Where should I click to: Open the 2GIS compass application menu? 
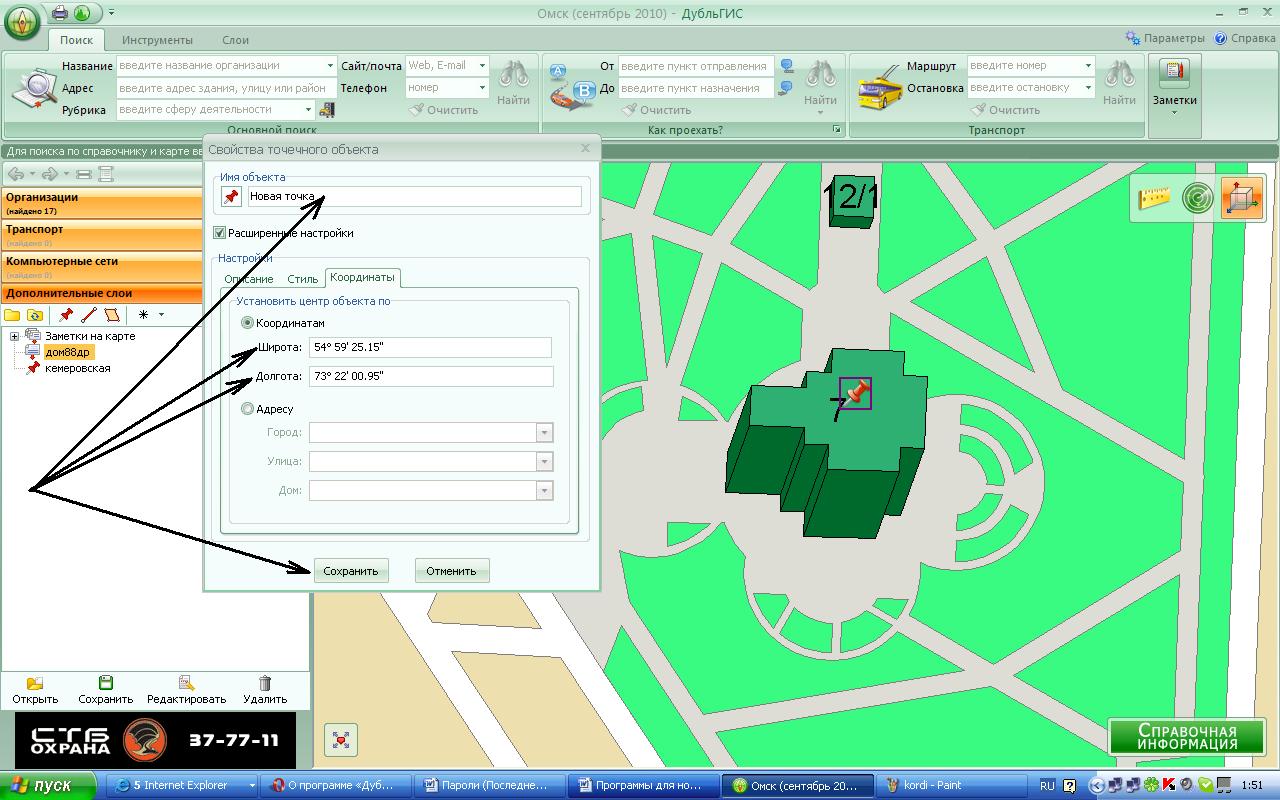coord(22,21)
